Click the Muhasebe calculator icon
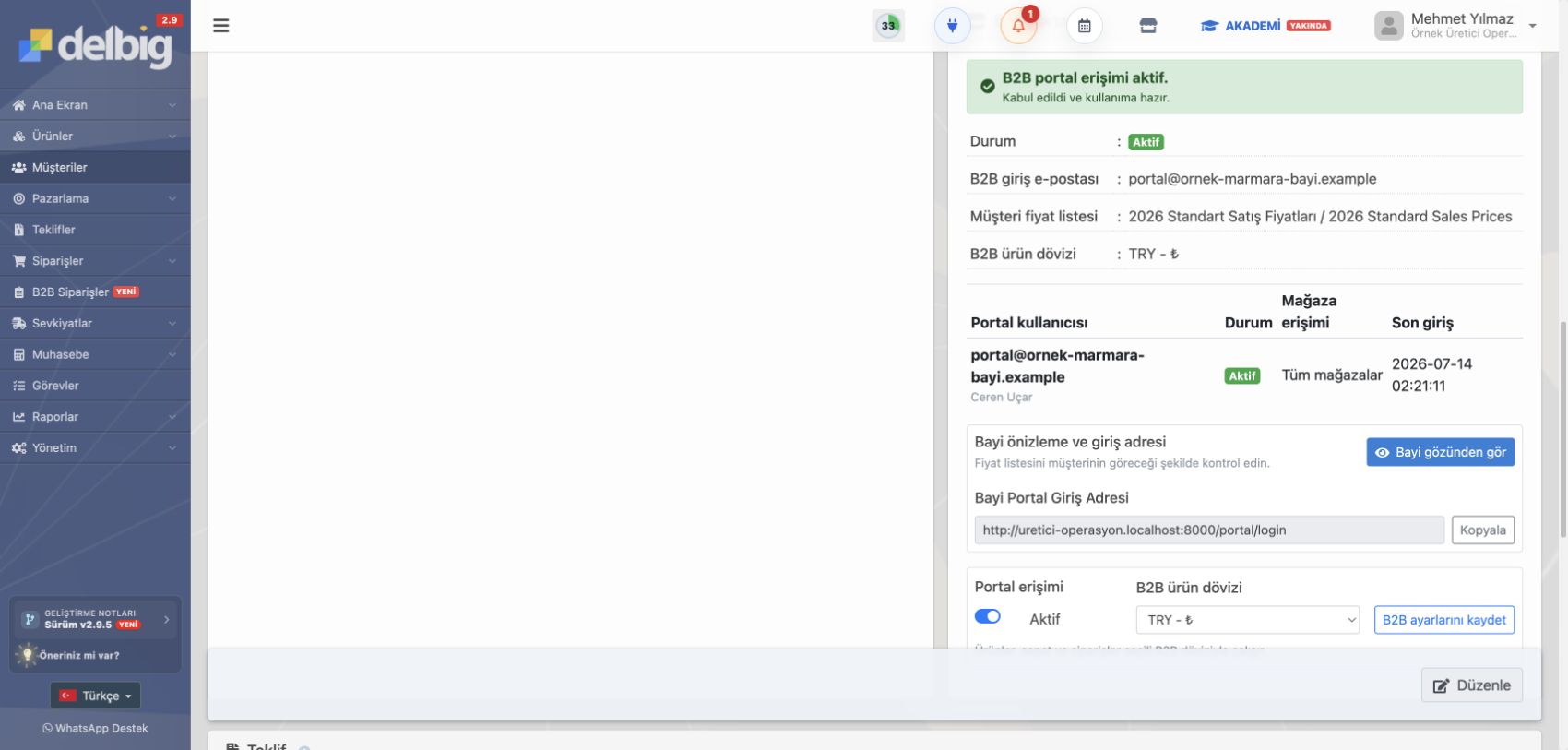Screen dimensions: 1568x750 18,354
